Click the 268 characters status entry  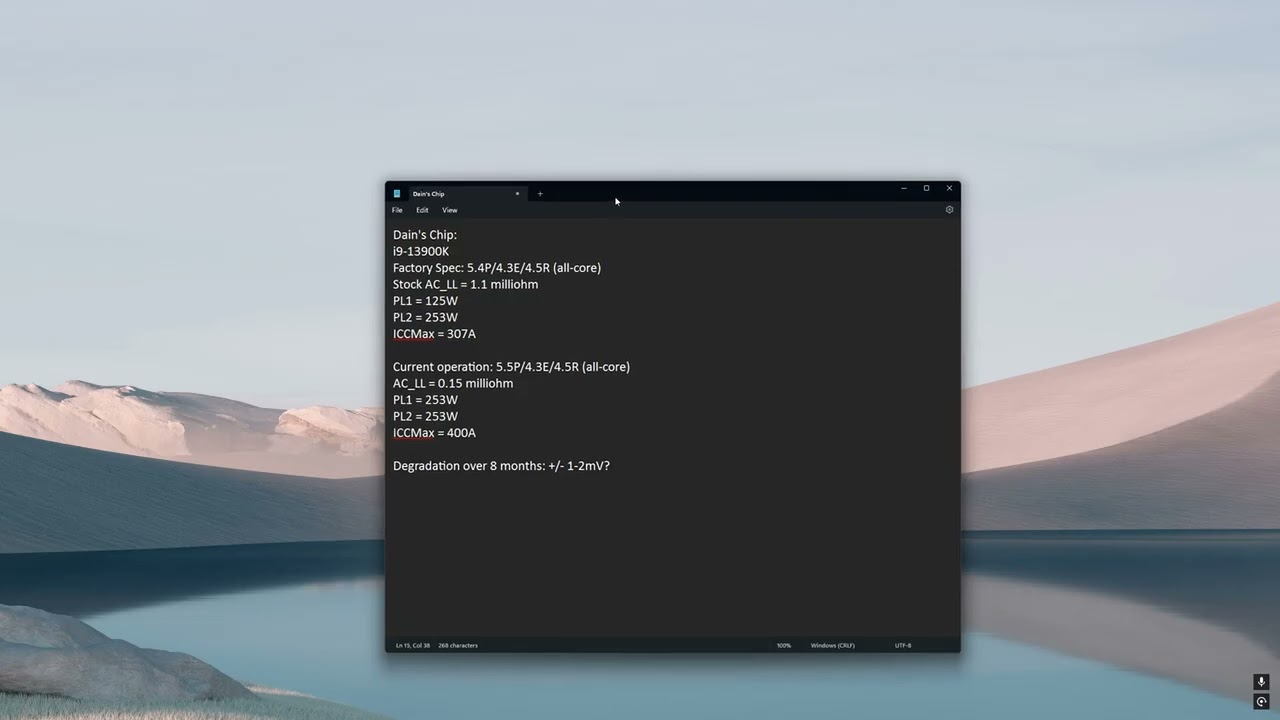coord(458,645)
